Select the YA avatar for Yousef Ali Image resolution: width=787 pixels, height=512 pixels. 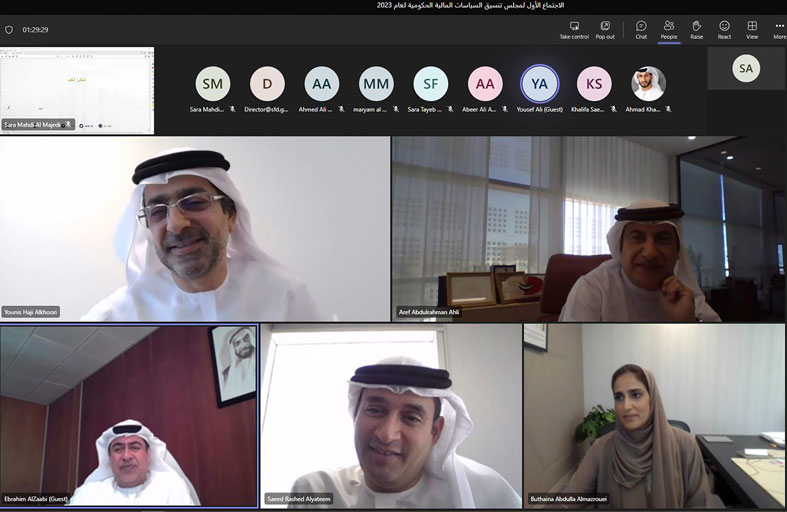[x=540, y=84]
